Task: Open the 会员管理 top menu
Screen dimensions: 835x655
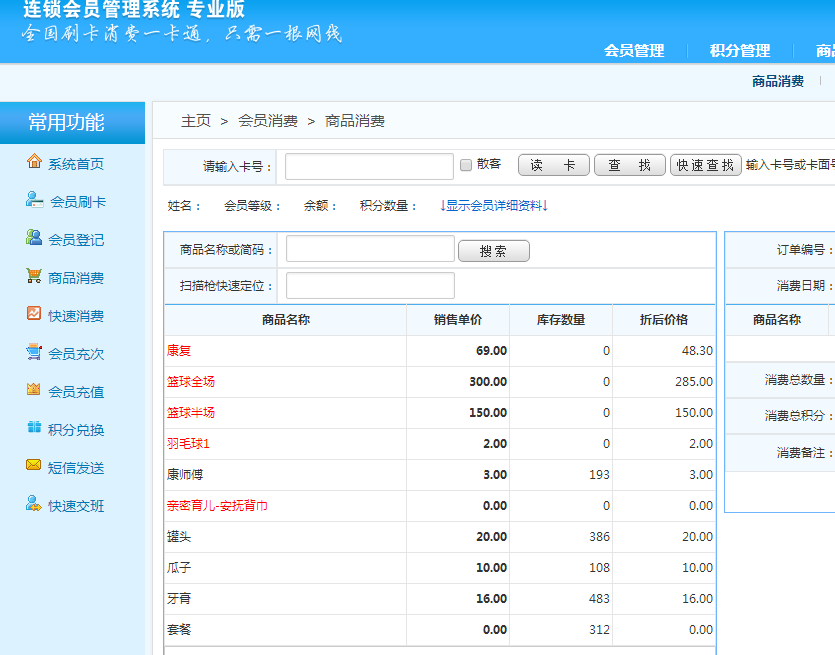Action: click(634, 51)
